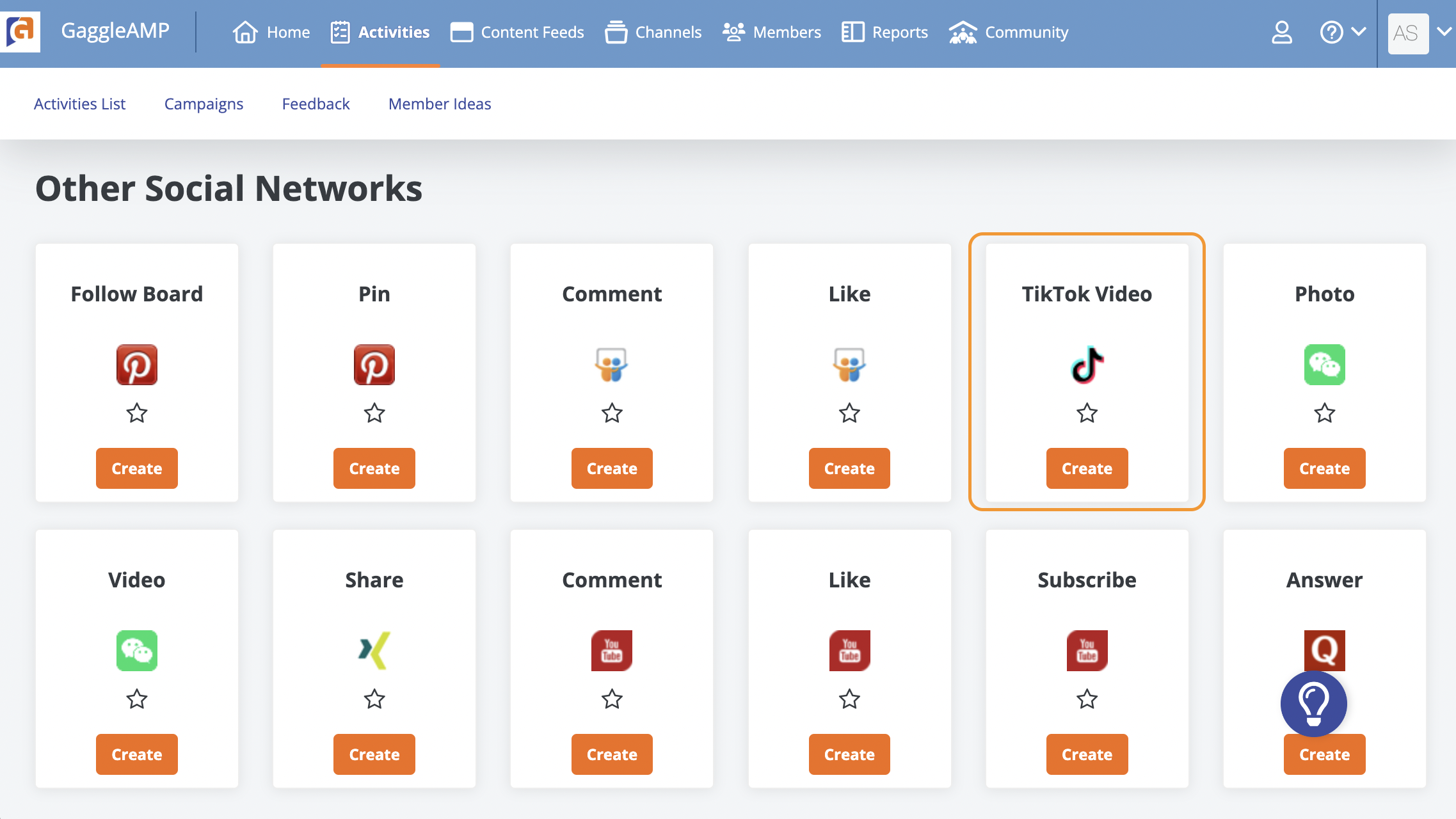
Task: Switch to the Feedback tab
Action: click(x=316, y=104)
